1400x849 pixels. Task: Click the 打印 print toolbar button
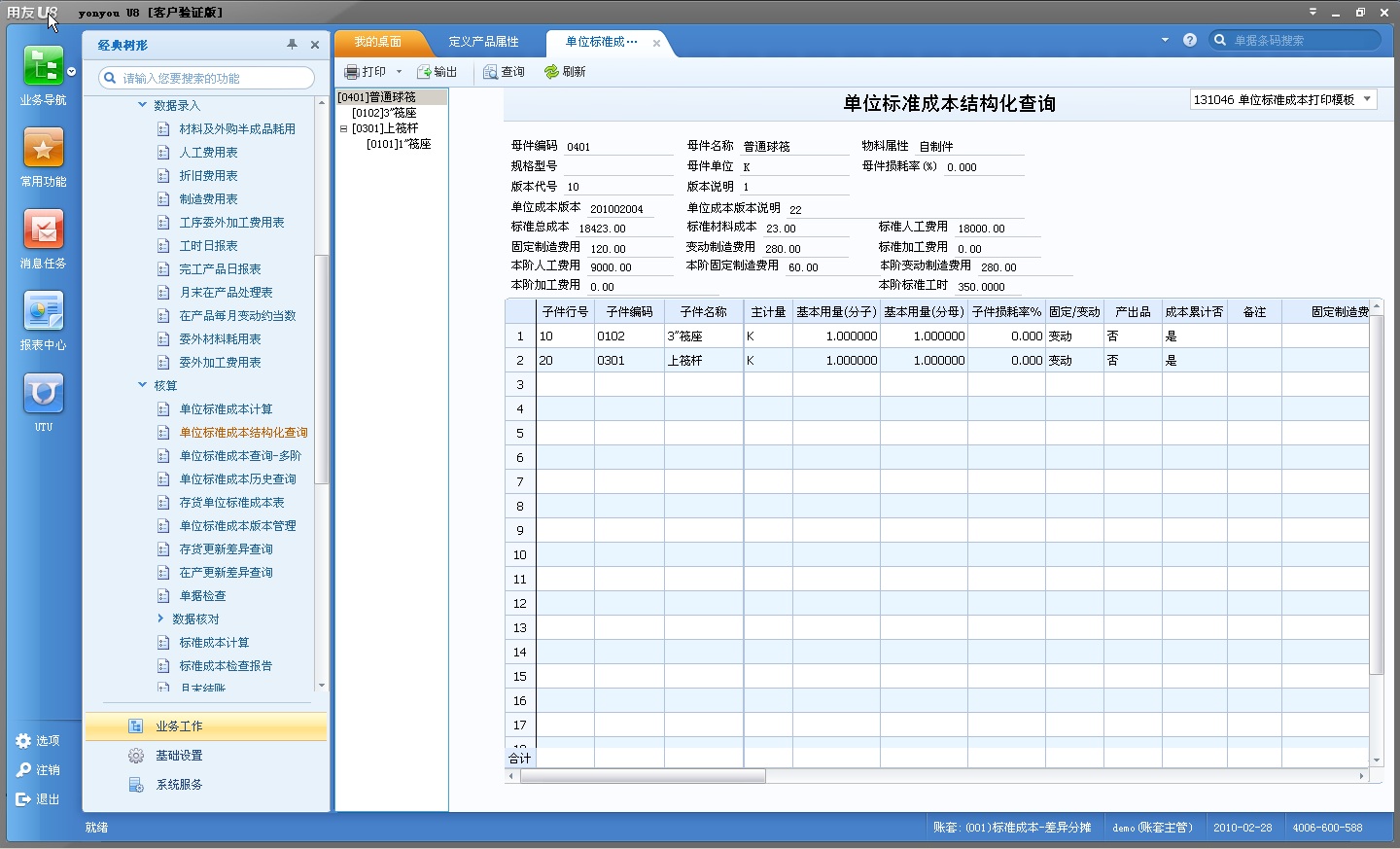[x=366, y=72]
